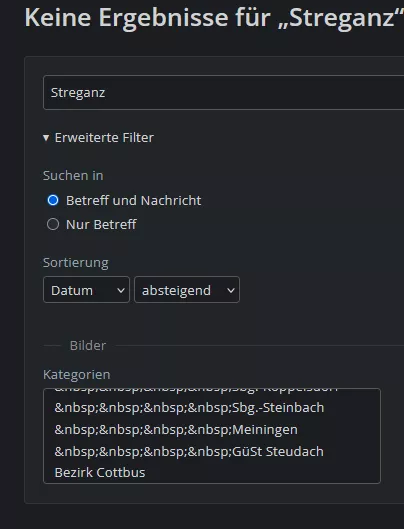This screenshot has width=404, height=529.
Task: Click the Keine Ergebnisse heading
Action: click(214, 18)
